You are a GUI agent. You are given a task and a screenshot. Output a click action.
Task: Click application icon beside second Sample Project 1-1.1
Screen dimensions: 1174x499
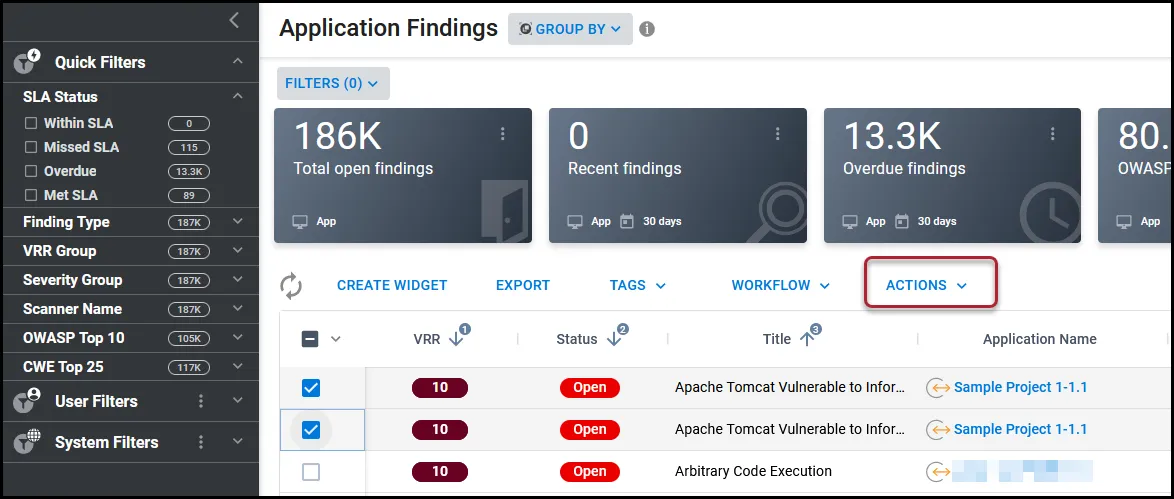tap(938, 429)
